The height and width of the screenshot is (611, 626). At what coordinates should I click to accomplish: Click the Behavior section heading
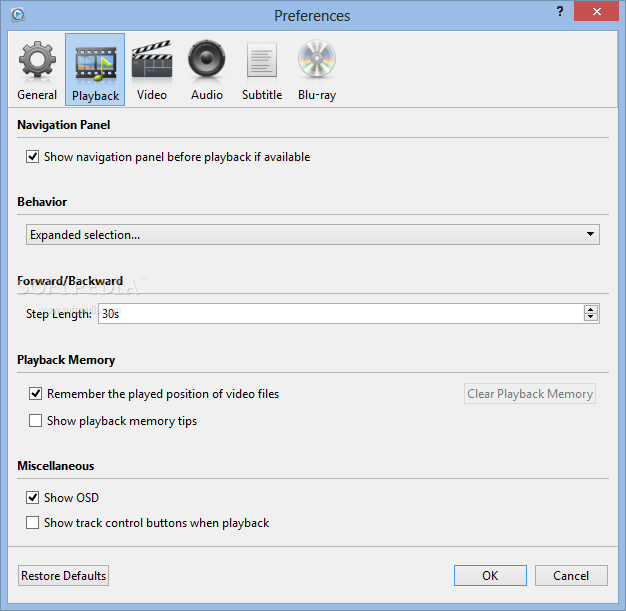pyautogui.click(x=42, y=202)
